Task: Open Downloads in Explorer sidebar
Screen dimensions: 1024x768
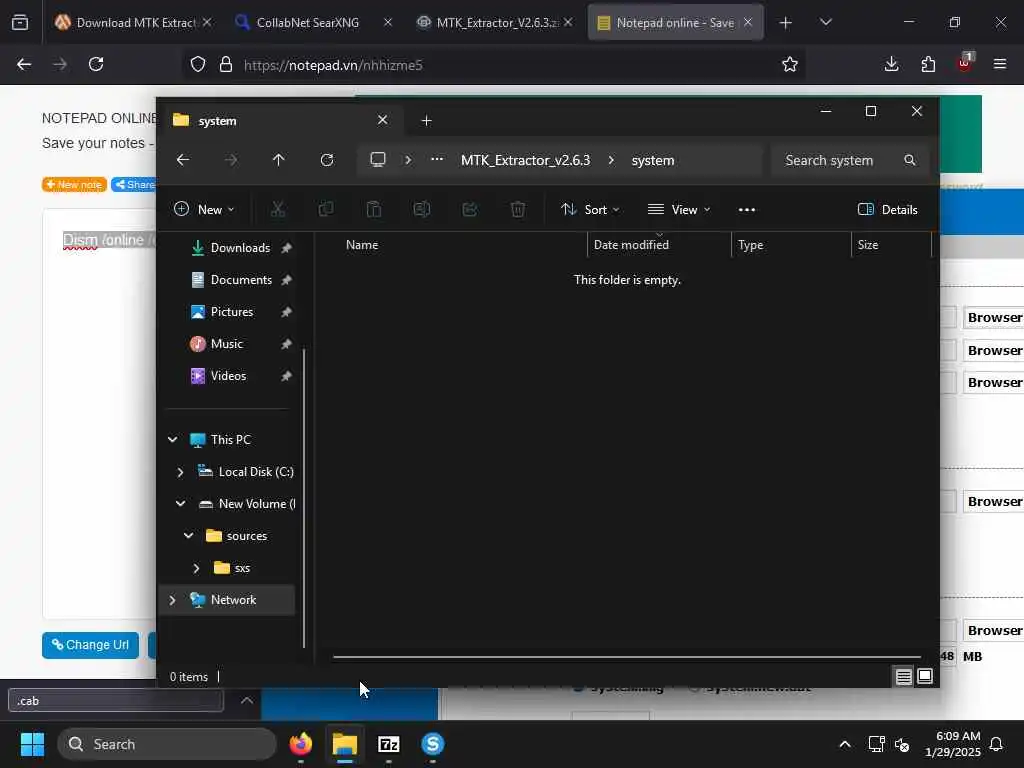Action: pos(240,248)
